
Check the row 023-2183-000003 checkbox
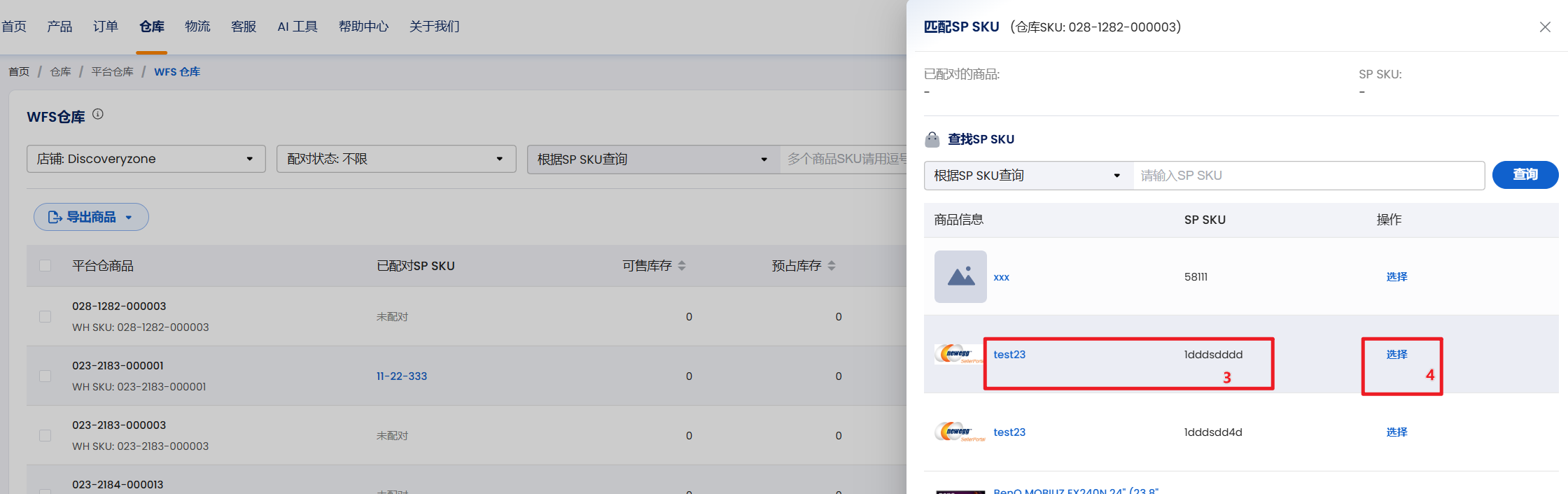[x=45, y=436]
